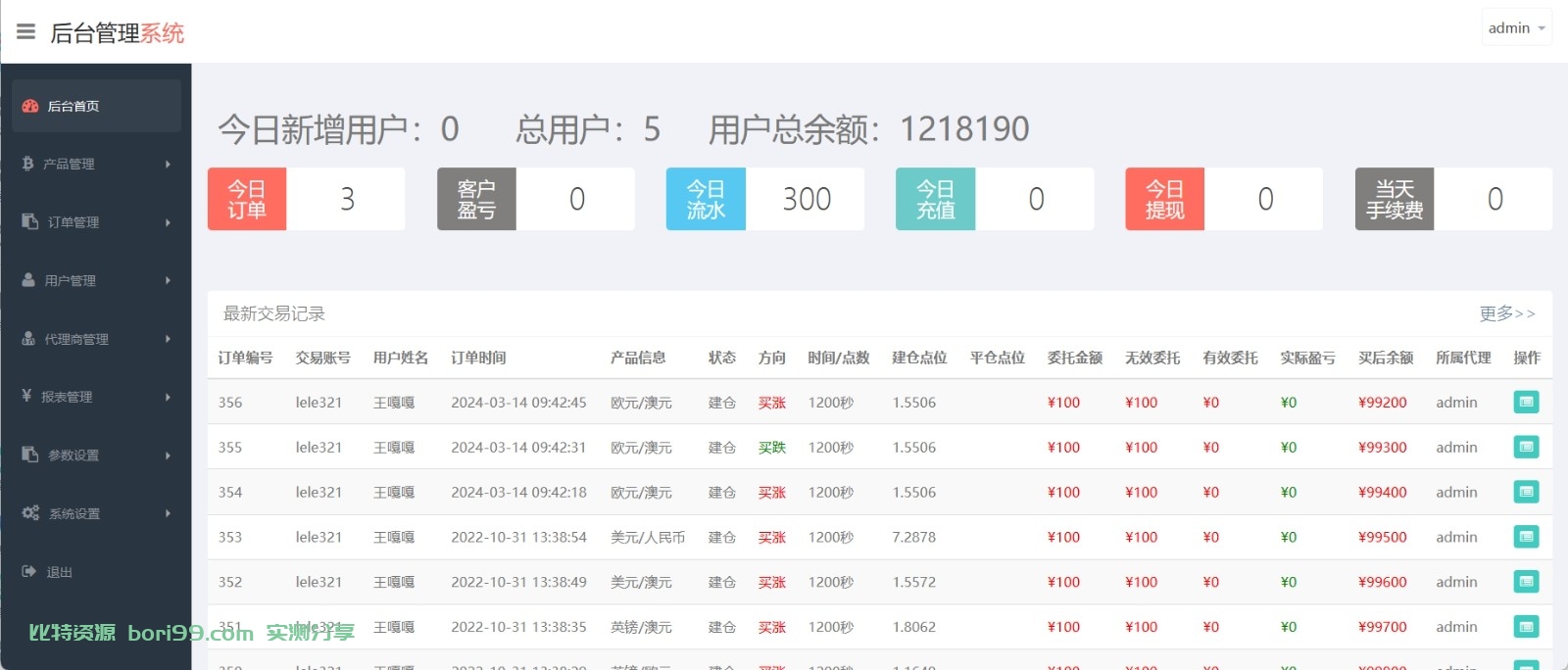This screenshot has height=670, width=1568.
Task: Open 系统设置 sidebar menu
Action: tap(96, 513)
